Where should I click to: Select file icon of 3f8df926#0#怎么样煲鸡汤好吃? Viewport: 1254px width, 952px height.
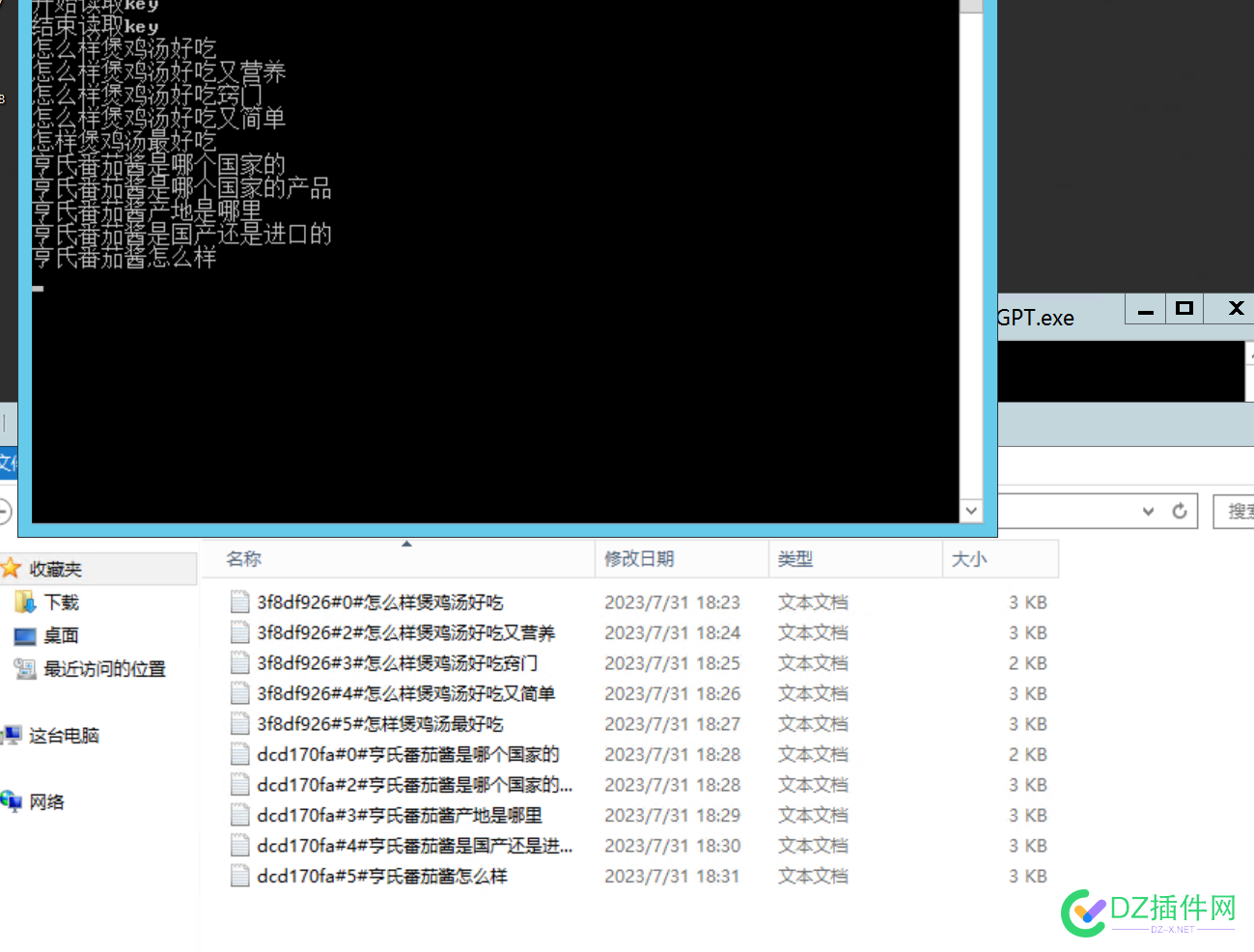pos(240,602)
